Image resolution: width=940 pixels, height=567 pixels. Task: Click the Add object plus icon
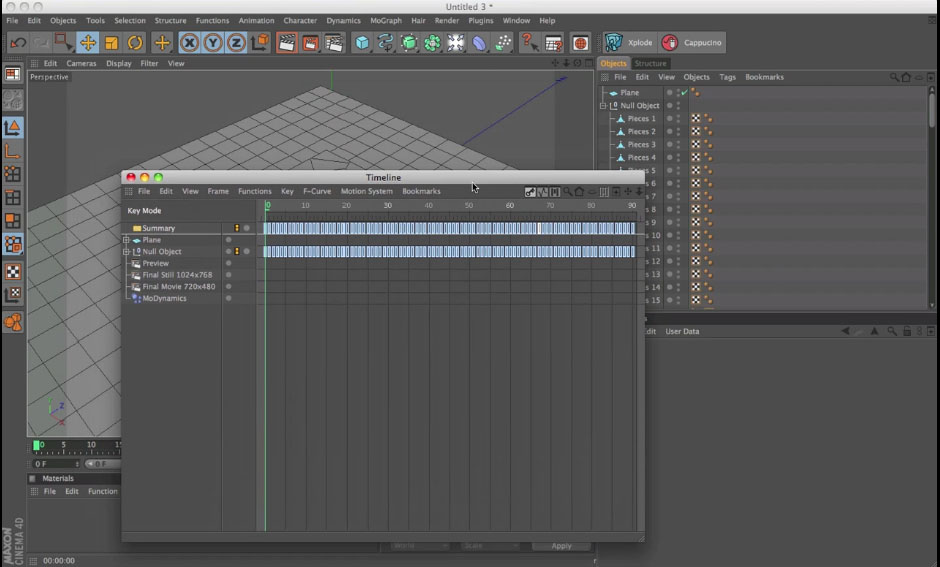coord(162,43)
